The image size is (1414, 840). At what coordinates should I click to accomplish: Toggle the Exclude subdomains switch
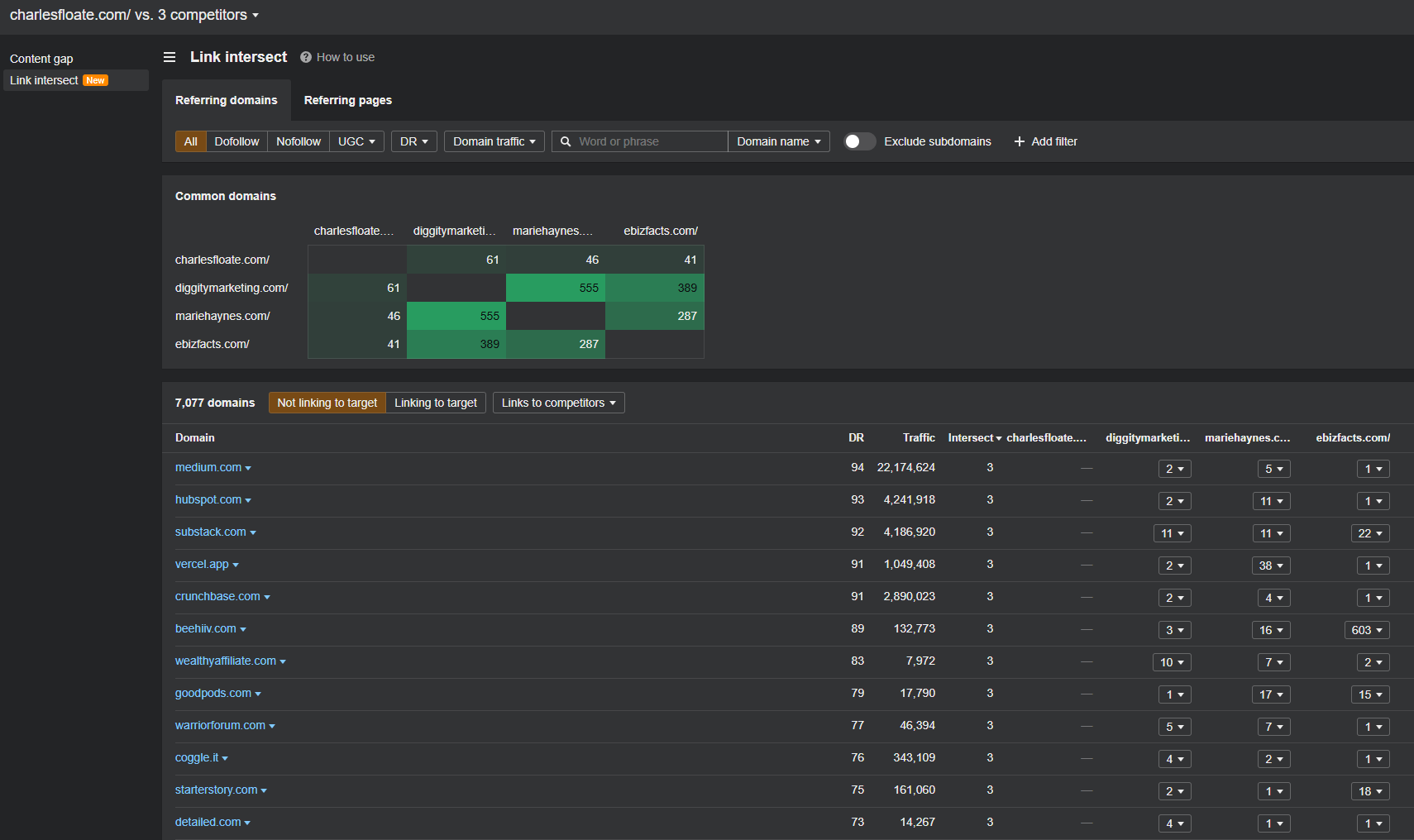[858, 141]
